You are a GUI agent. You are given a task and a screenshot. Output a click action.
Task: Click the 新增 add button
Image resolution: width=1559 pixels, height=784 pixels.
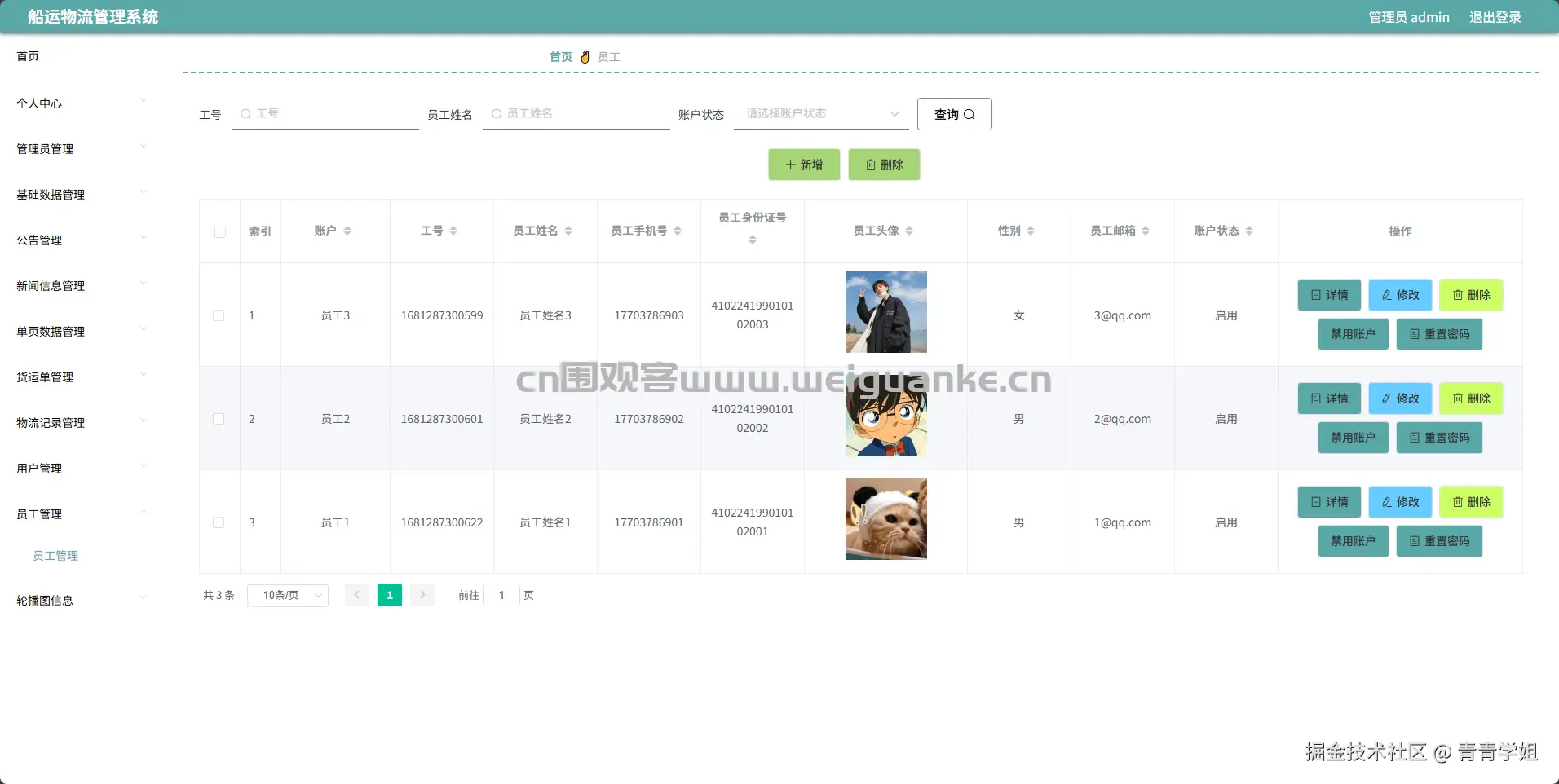click(x=804, y=165)
